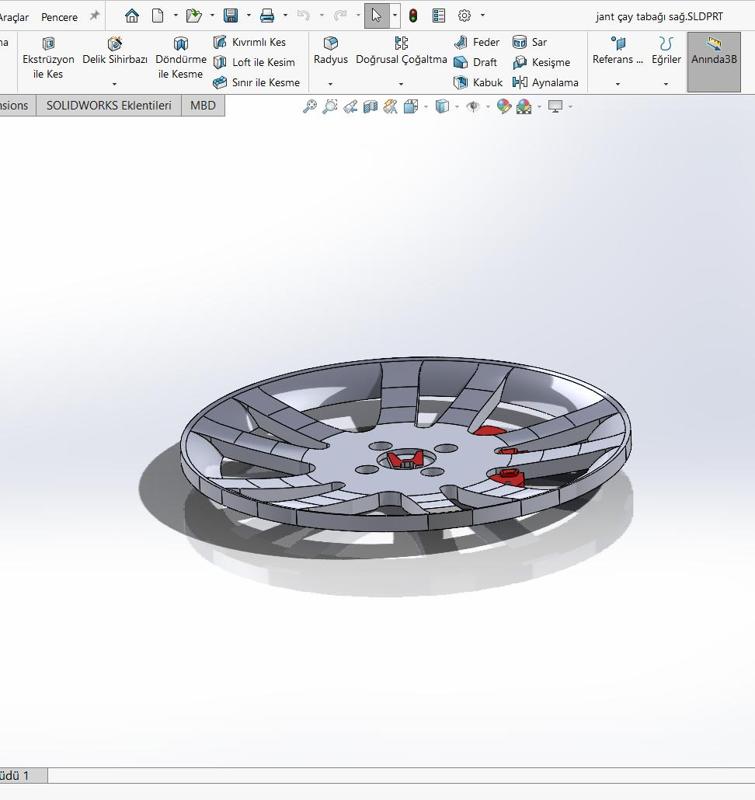Click the Undo arrow icon
The image size is (755, 800).
tap(304, 16)
